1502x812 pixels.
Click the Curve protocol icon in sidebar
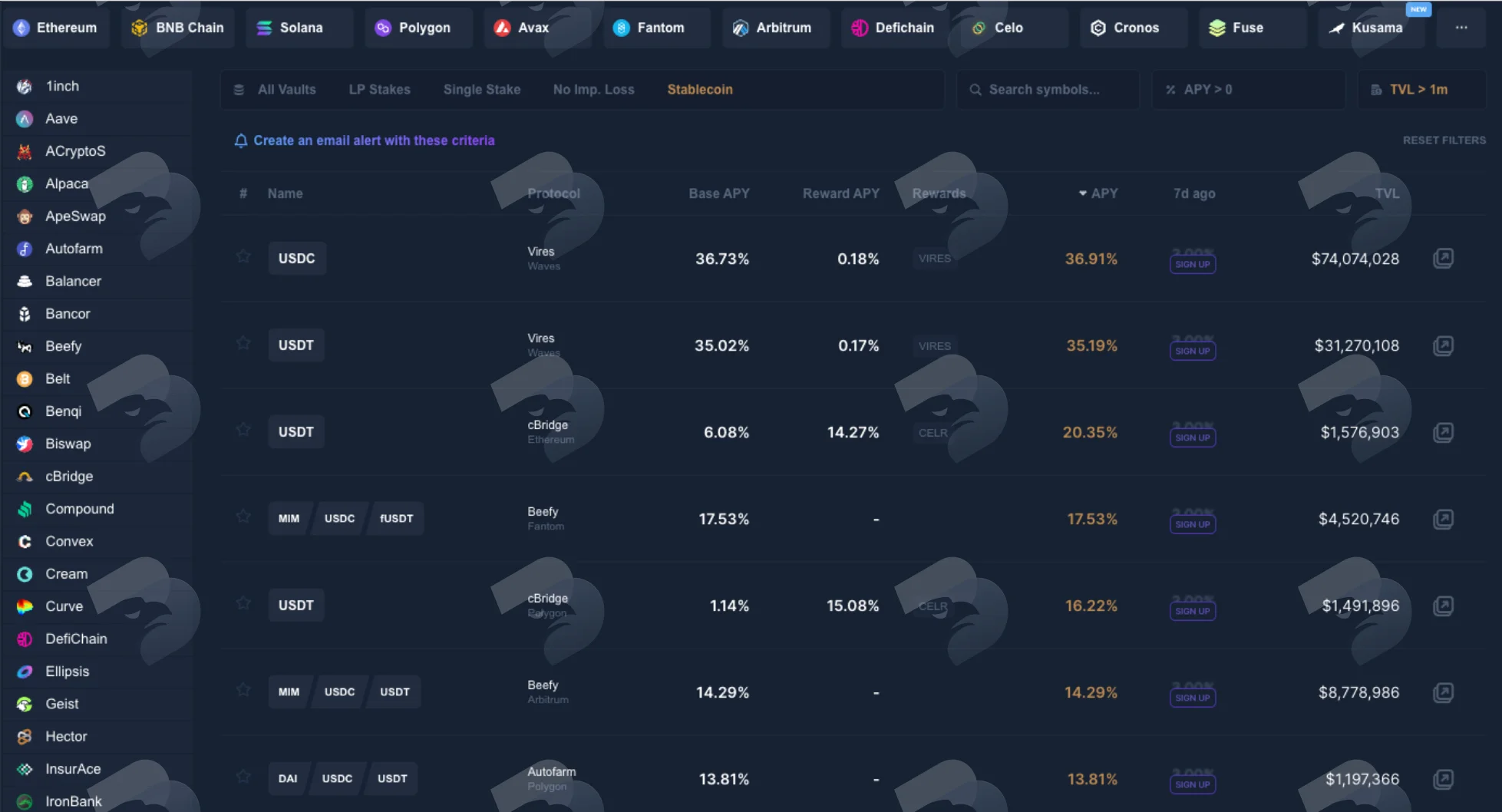(x=25, y=606)
